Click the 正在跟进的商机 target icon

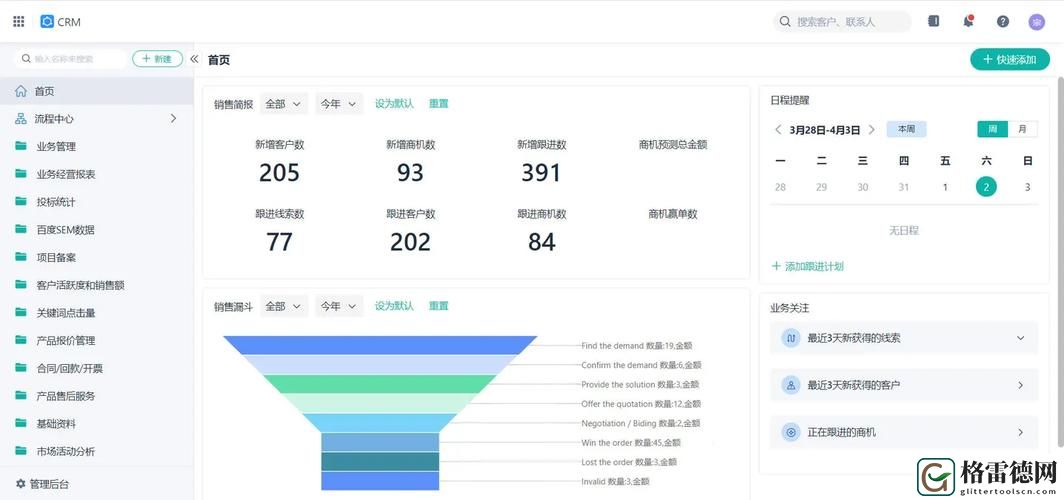[x=791, y=432]
